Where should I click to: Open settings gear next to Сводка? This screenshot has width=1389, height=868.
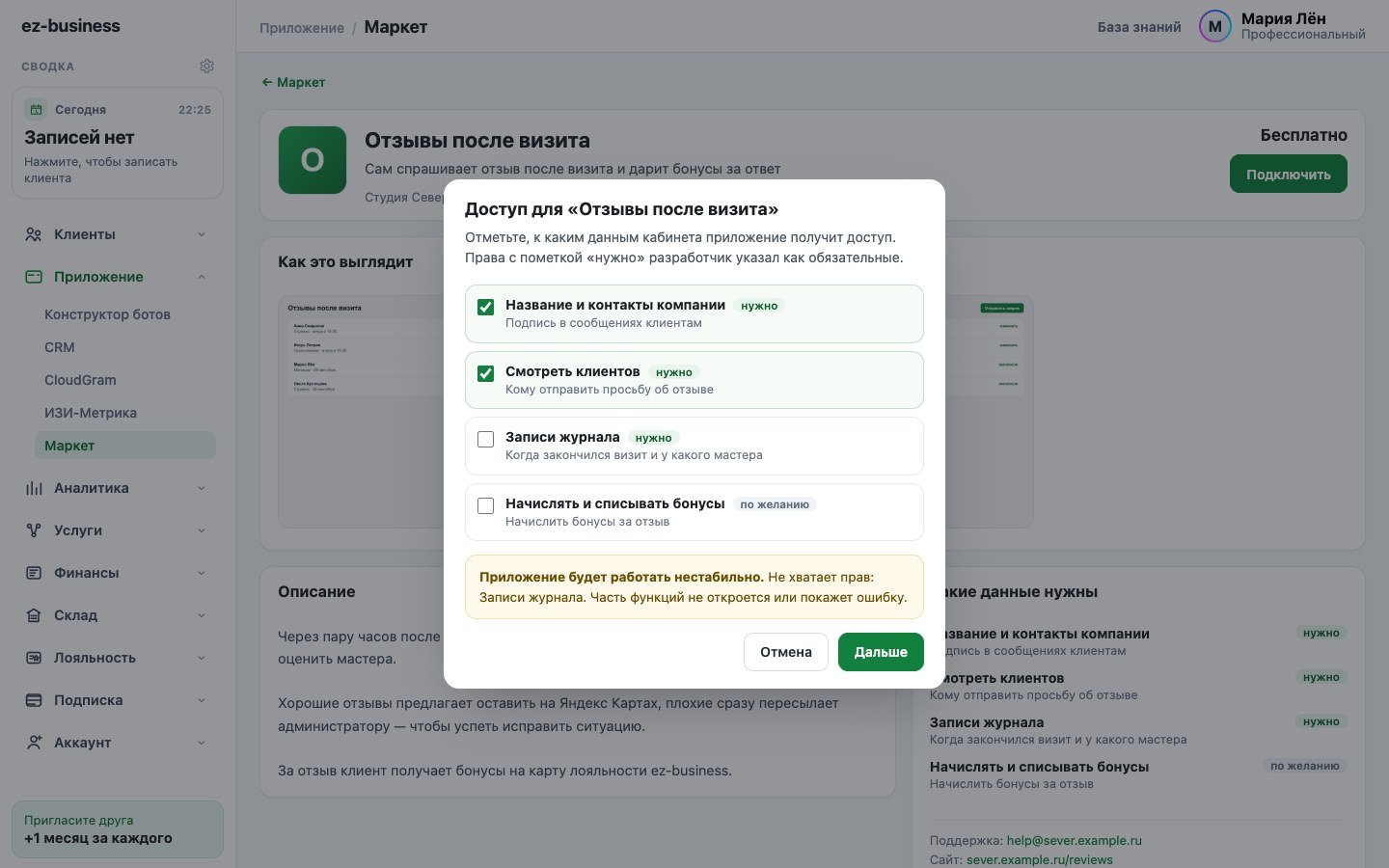click(x=206, y=67)
